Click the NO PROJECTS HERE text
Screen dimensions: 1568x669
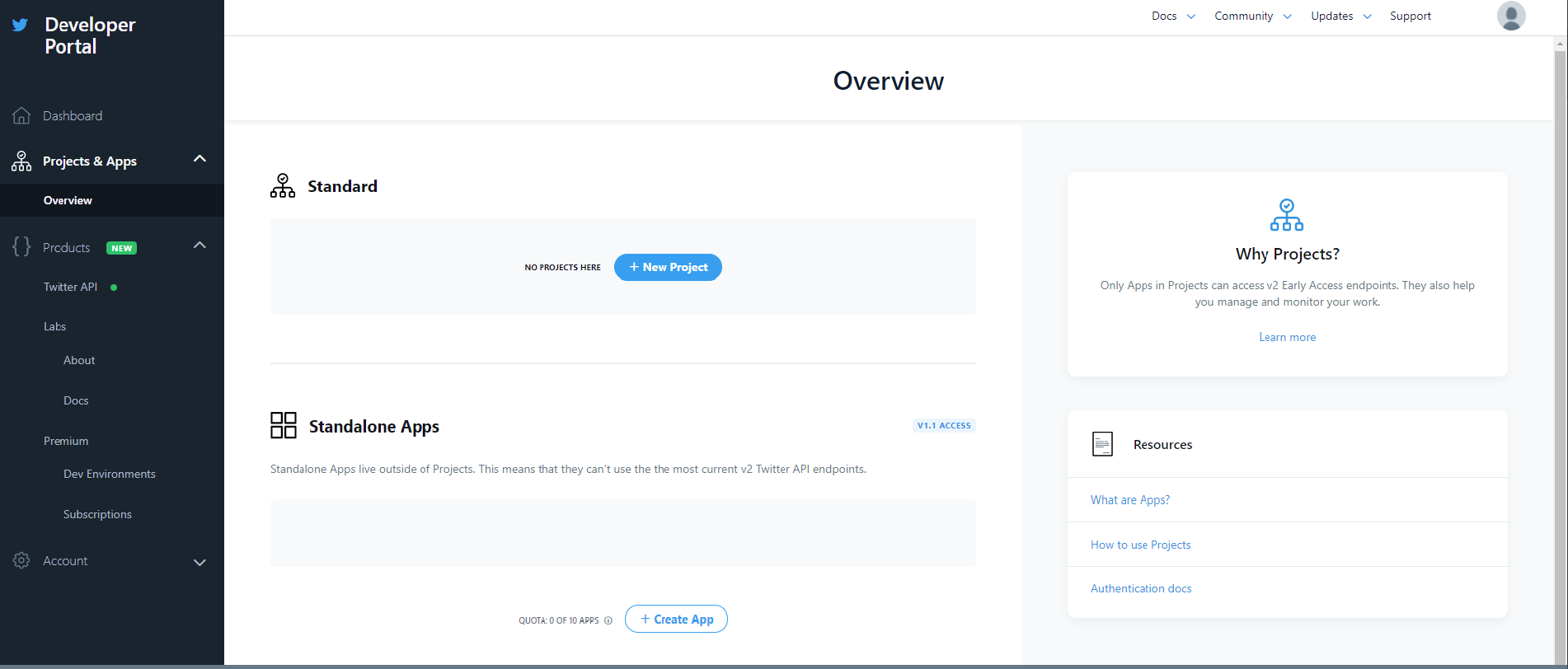click(x=563, y=268)
